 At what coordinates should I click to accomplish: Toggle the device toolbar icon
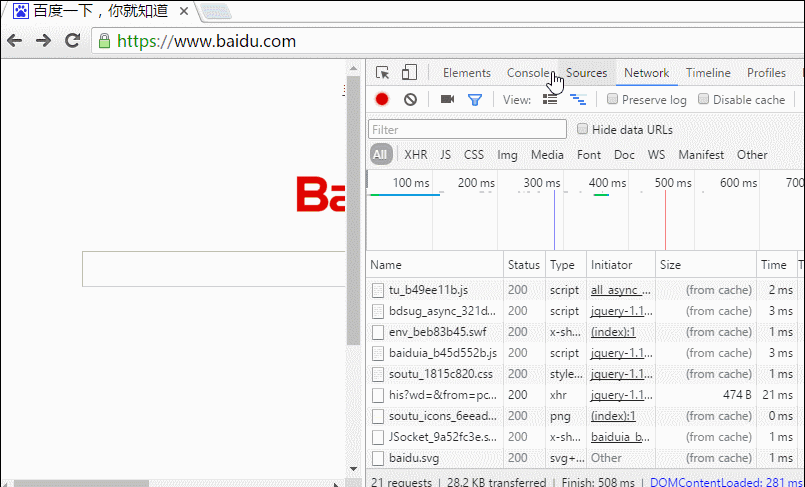[x=409, y=72]
